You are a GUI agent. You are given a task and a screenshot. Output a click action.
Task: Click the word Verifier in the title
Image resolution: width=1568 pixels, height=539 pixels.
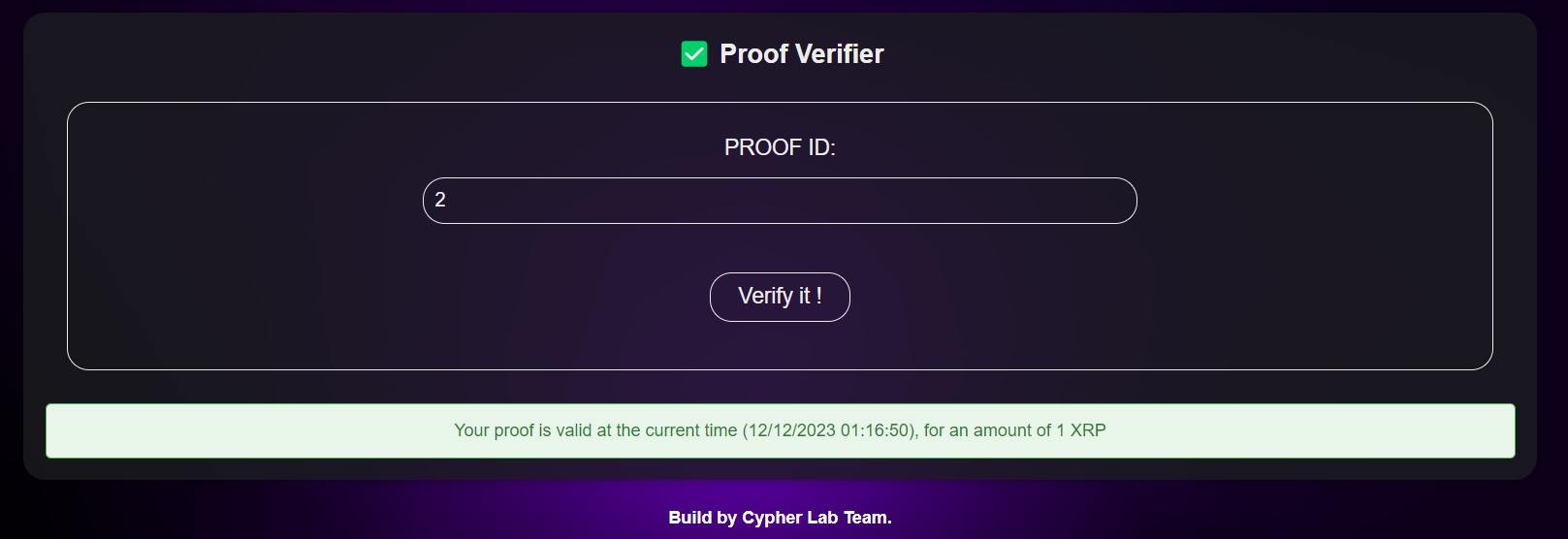840,54
